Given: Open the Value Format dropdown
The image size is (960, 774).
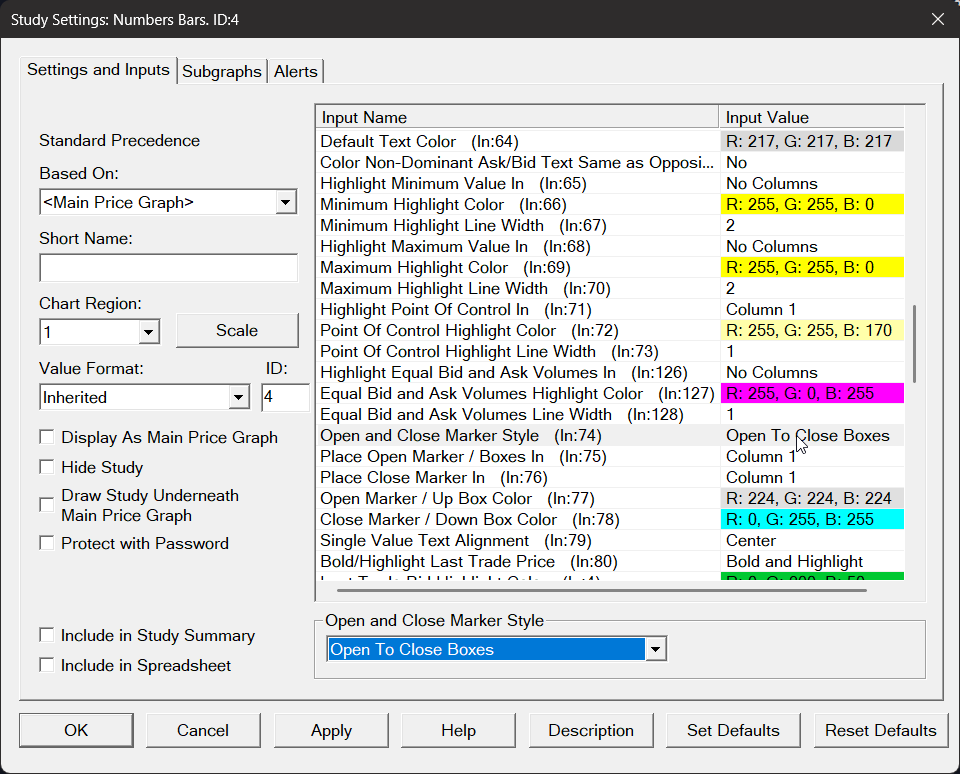Looking at the screenshot, I should (238, 398).
